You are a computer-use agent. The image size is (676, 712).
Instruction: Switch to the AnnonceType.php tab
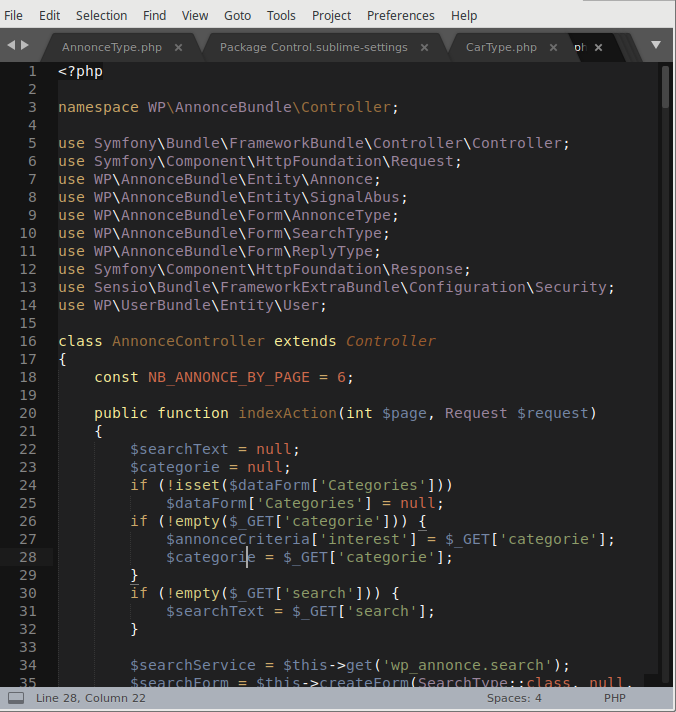[111, 47]
